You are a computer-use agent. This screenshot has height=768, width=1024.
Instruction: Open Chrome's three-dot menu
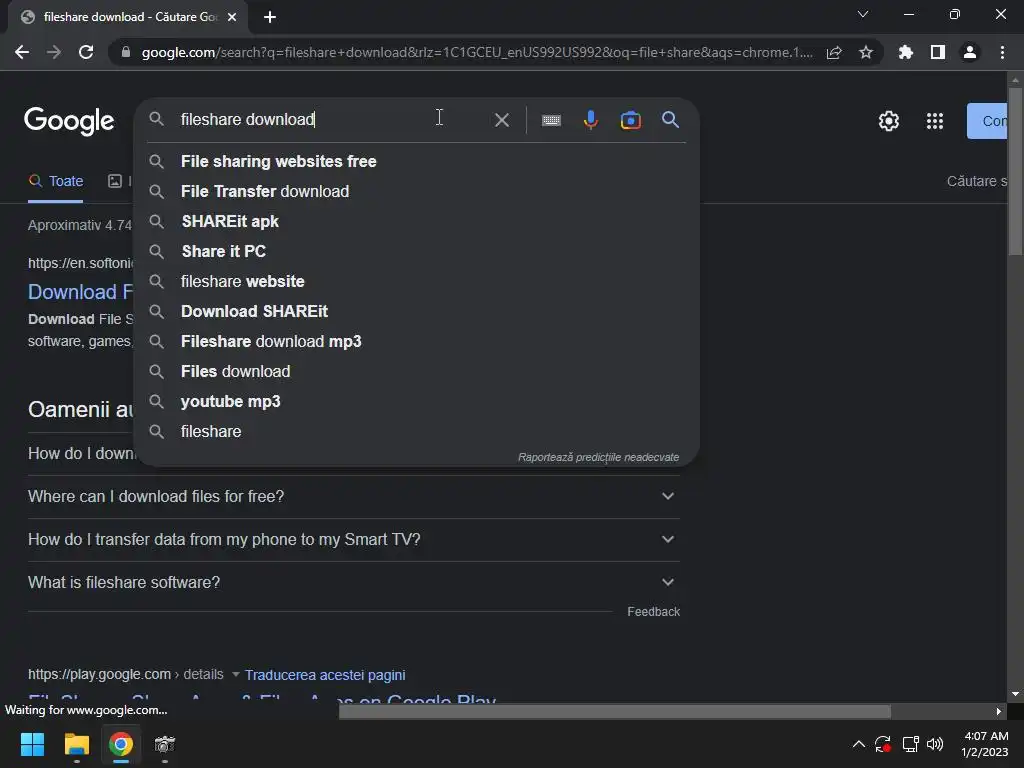(x=1002, y=52)
